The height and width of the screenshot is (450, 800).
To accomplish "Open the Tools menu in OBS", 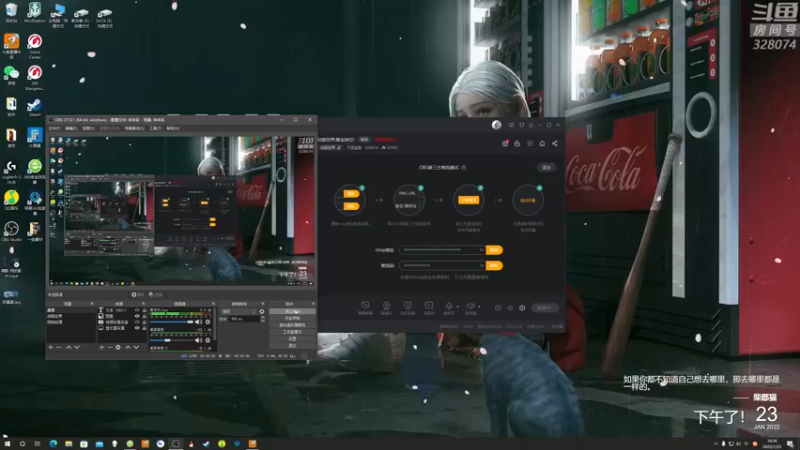I will pyautogui.click(x=155, y=129).
